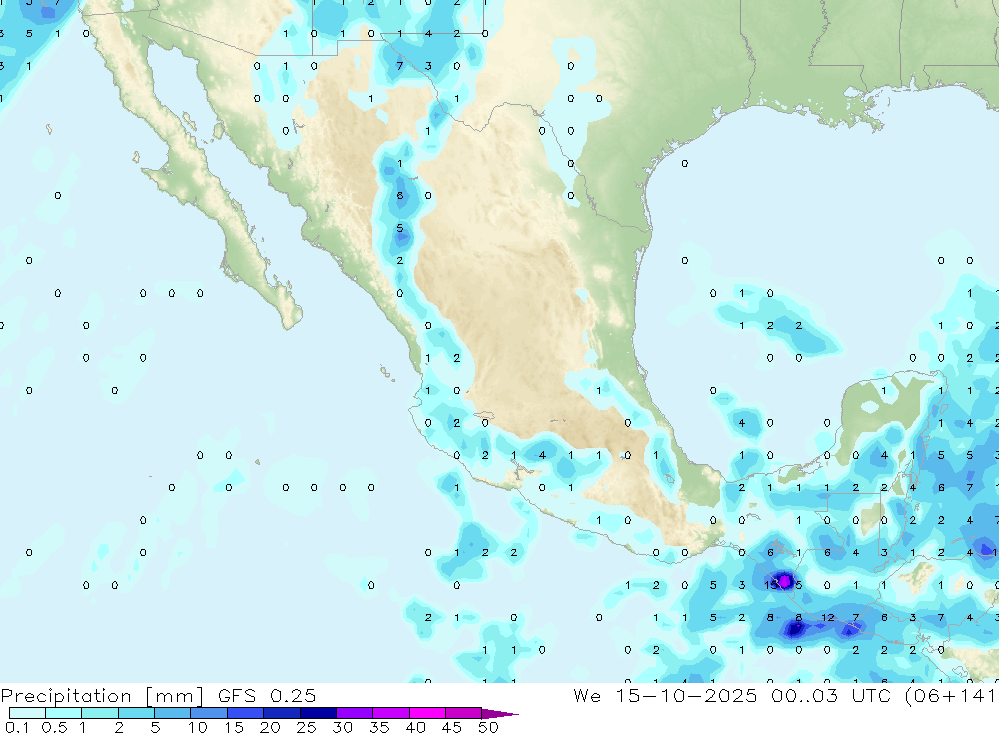Click the 0.5–1 mm legend color swatch
This screenshot has height=733, width=1000.
(64, 713)
